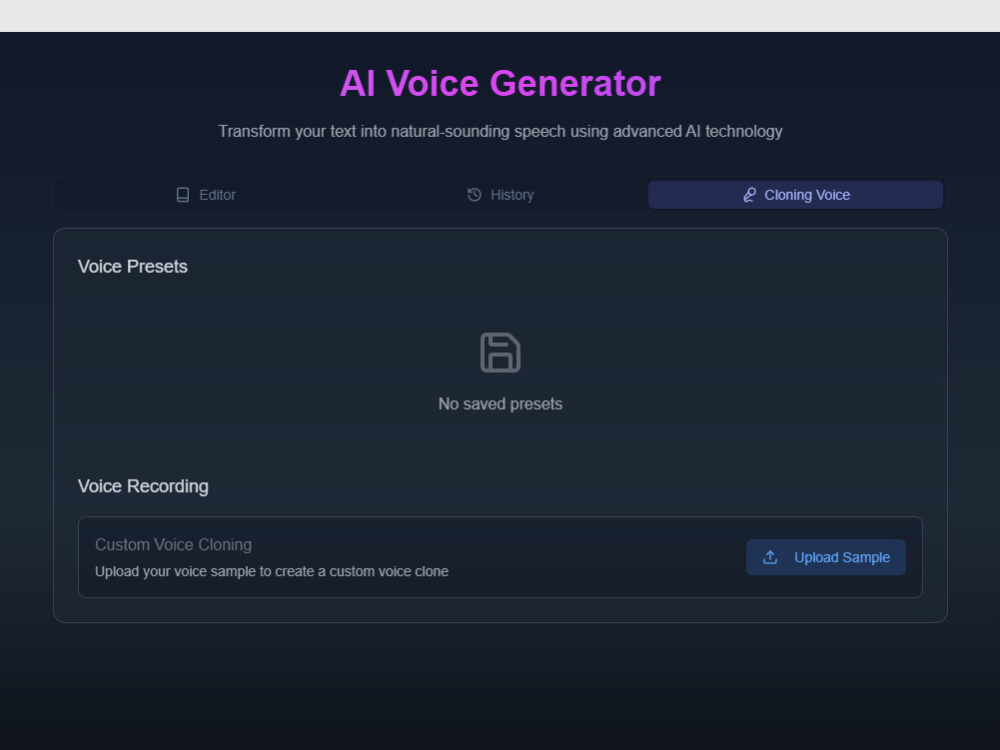Click the Voice Presets heading

point(133,267)
